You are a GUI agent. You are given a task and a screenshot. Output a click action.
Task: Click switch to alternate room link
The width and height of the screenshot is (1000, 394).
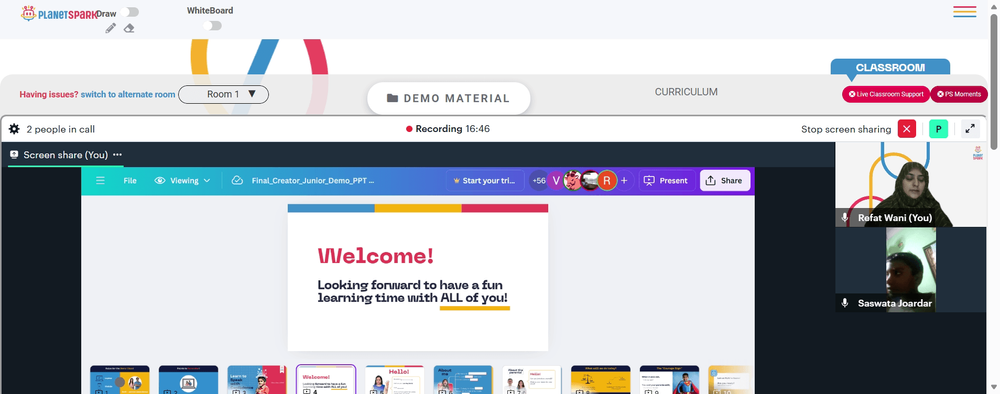(128, 94)
